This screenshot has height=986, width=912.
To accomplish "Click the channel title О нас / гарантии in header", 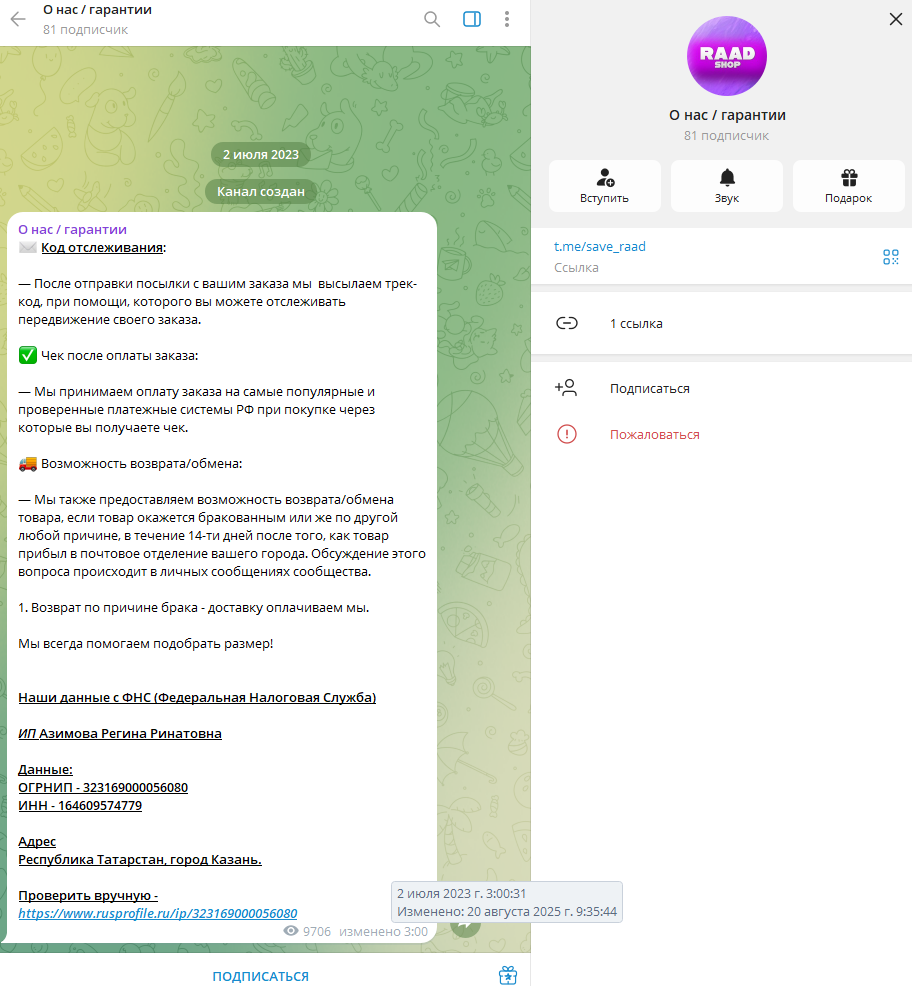I will point(97,10).
